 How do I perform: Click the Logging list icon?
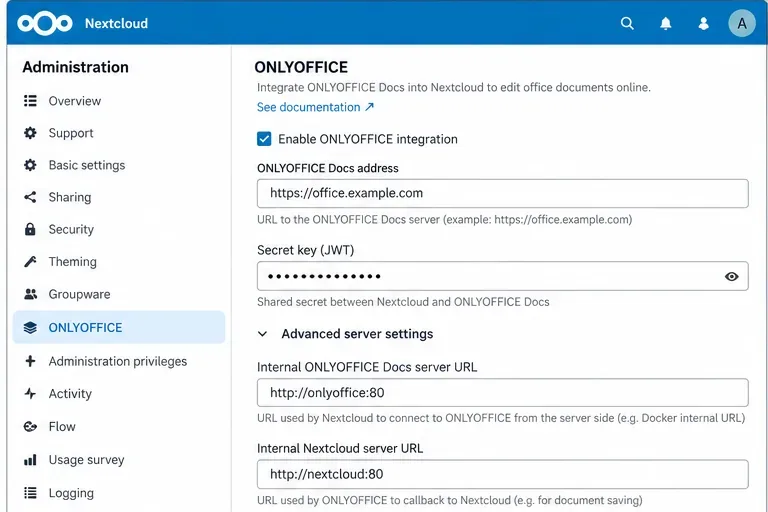click(x=30, y=493)
